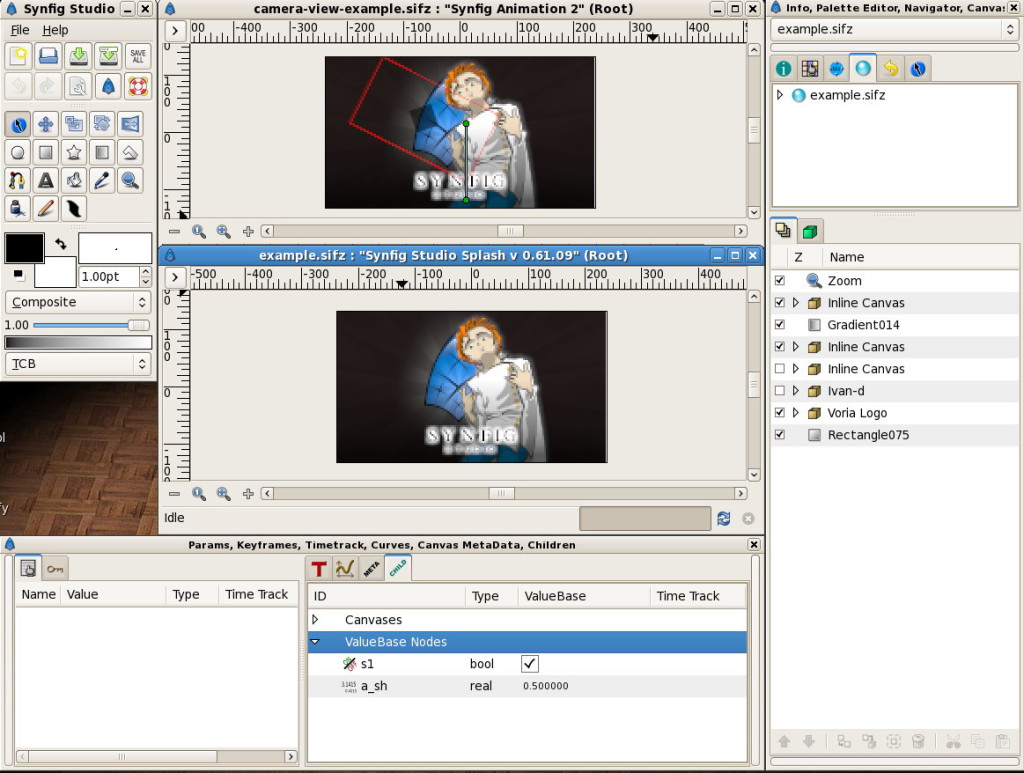The height and width of the screenshot is (773, 1024).
Task: Switch to the Canvas MetaData tab
Action: pyautogui.click(x=371, y=569)
